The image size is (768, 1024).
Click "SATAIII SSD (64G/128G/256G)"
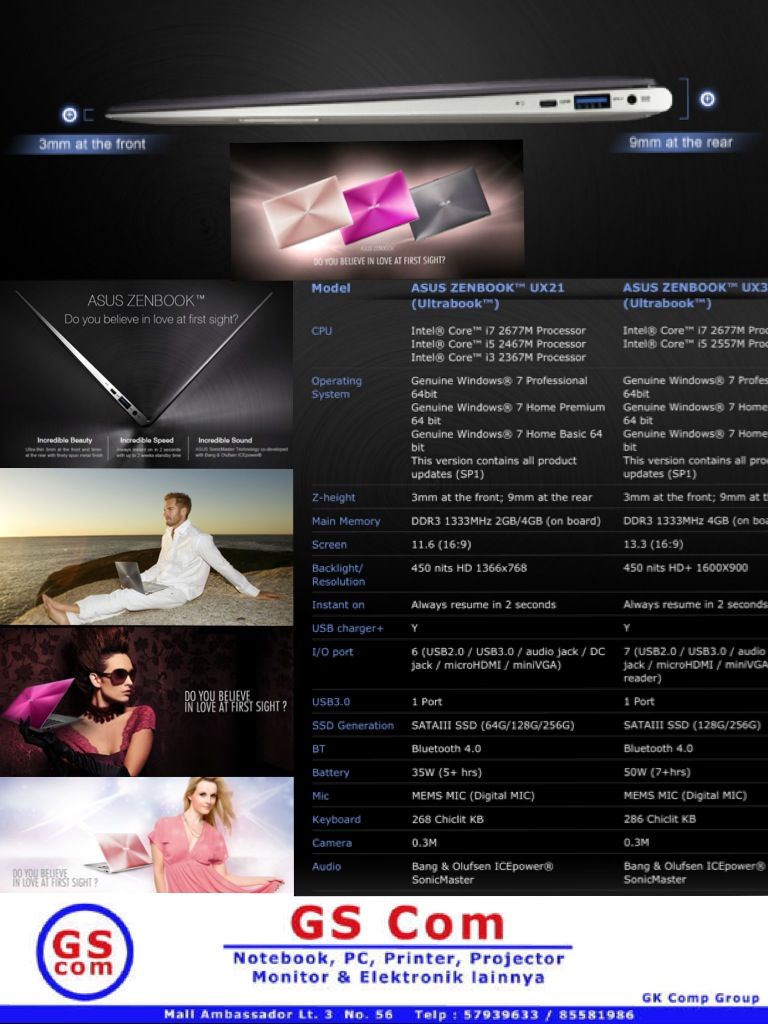click(x=492, y=726)
